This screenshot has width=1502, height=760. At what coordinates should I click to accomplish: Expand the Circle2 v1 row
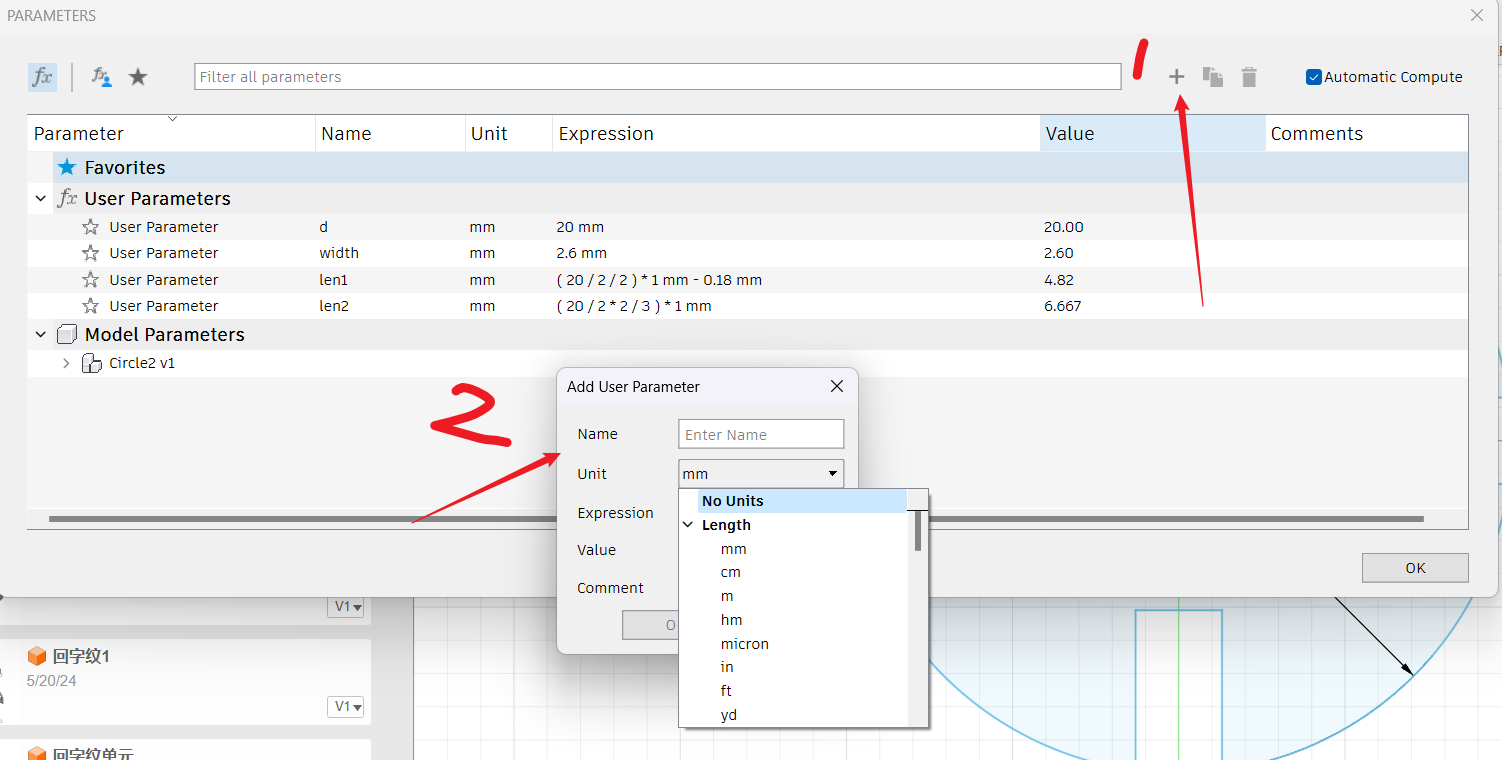(66, 363)
